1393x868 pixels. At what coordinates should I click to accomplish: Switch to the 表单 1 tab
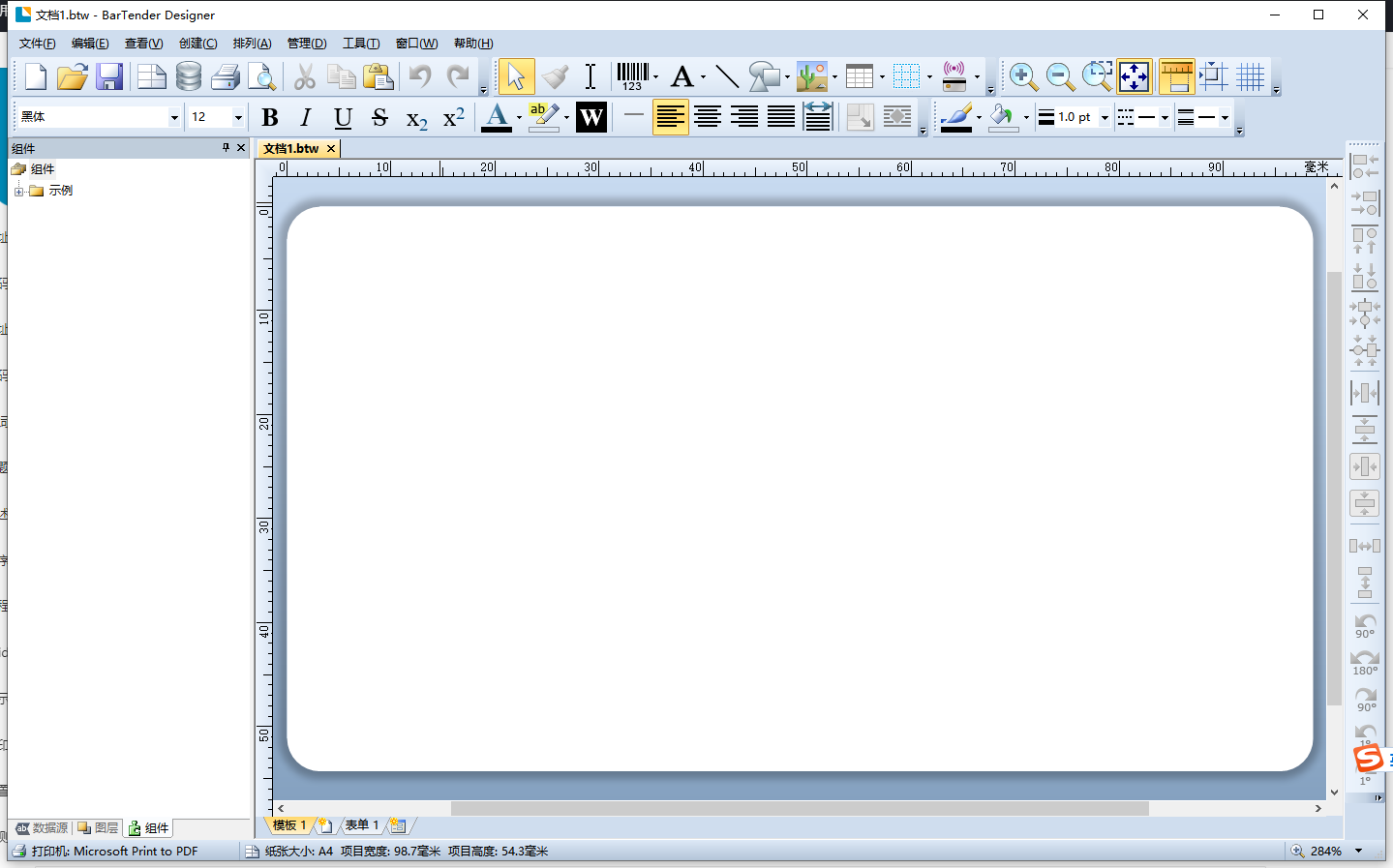(x=362, y=825)
